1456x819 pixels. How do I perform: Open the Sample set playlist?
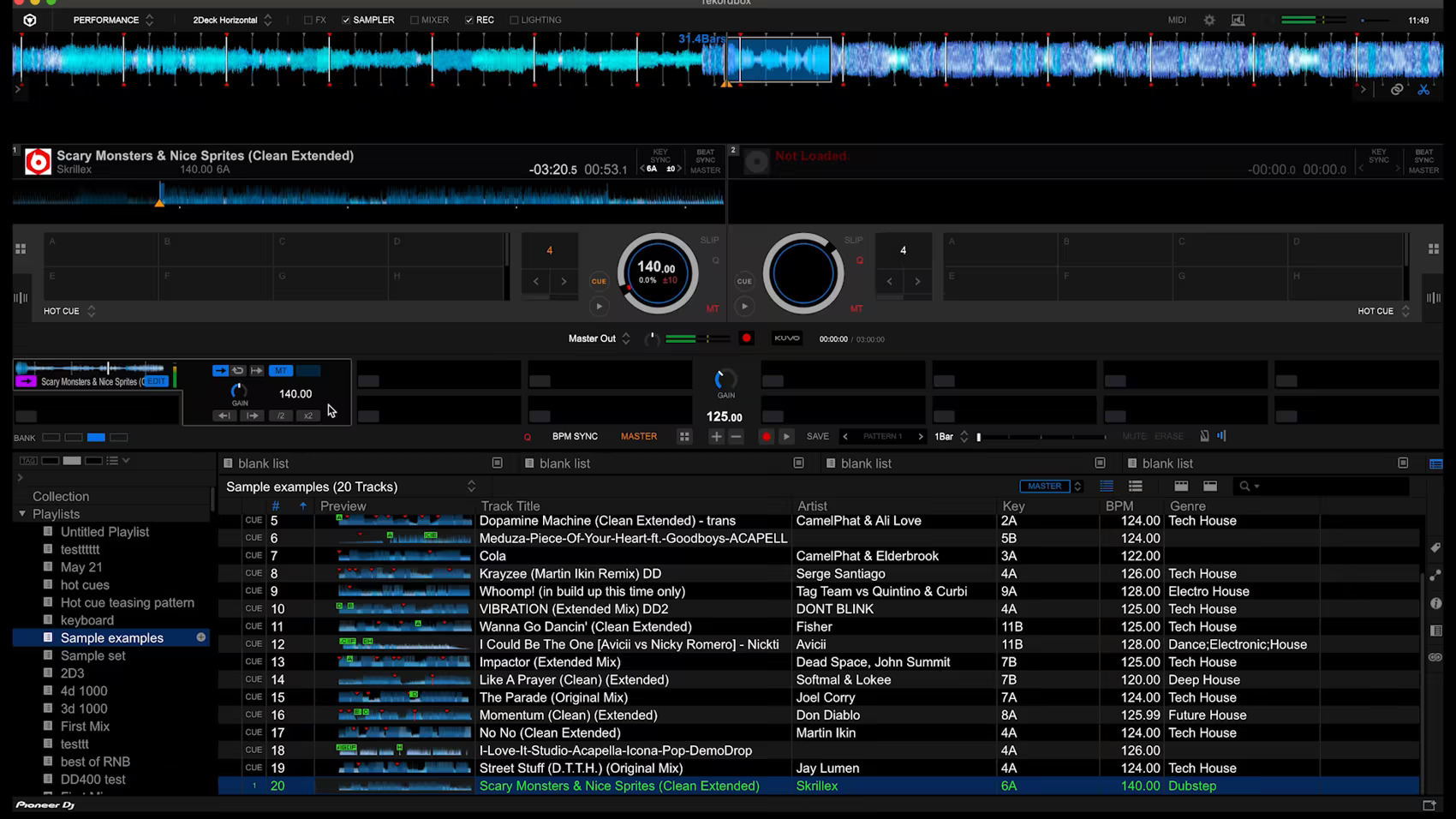92,655
